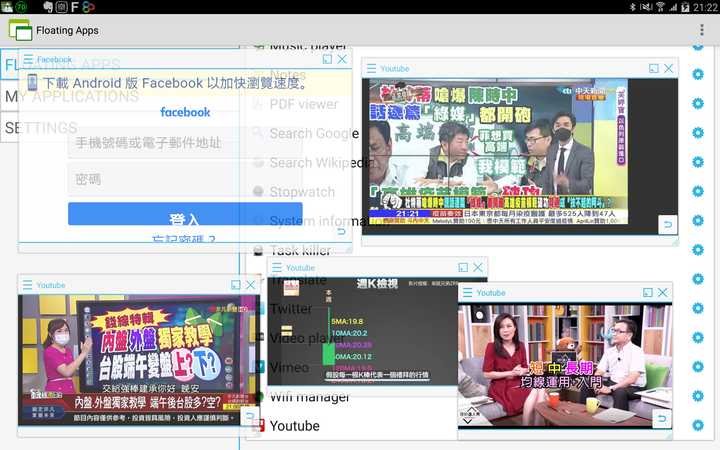Open the gear settings for Search Google row
The width and height of the screenshot is (720, 450).
point(698,133)
